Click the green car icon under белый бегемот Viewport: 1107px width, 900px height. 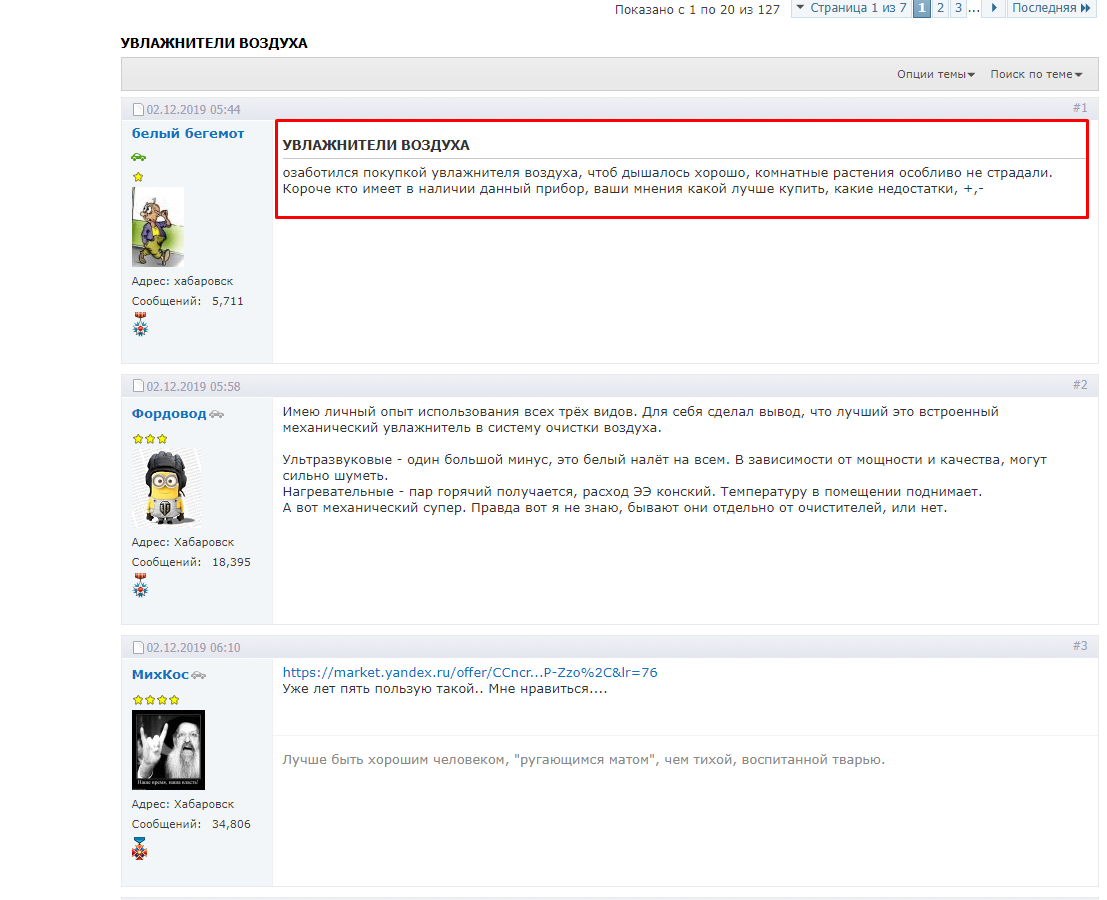point(138,157)
